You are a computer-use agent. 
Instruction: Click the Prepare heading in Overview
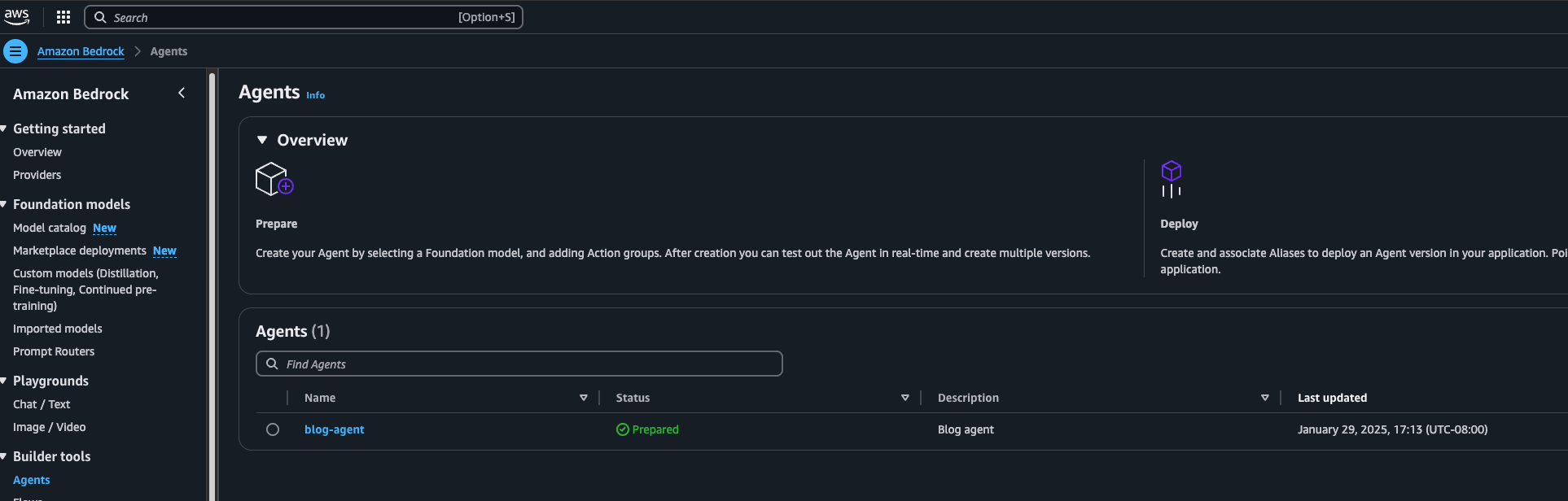(277, 224)
